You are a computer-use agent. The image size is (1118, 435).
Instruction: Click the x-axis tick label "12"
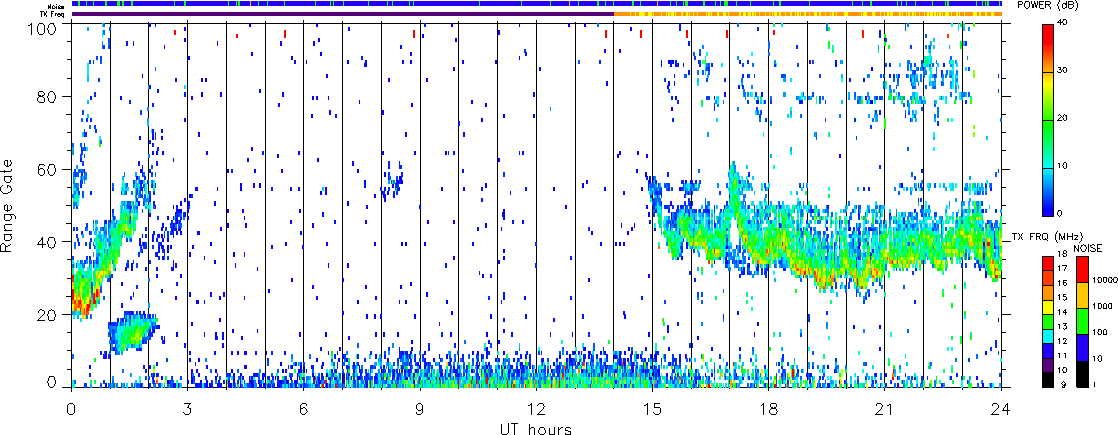(x=536, y=409)
